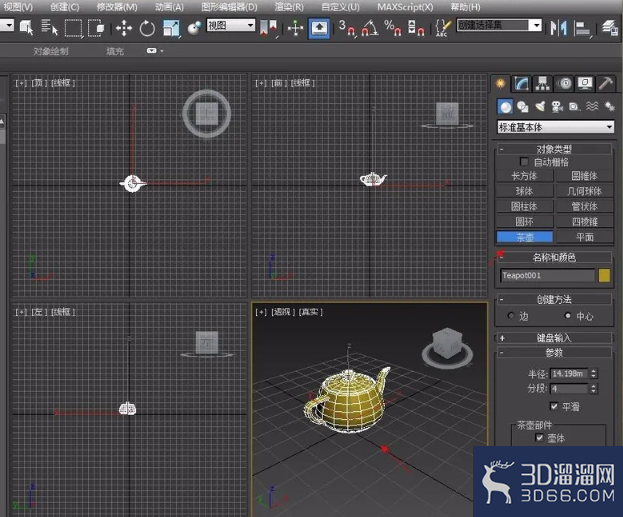Open the 修改器(M) menu

[117, 7]
